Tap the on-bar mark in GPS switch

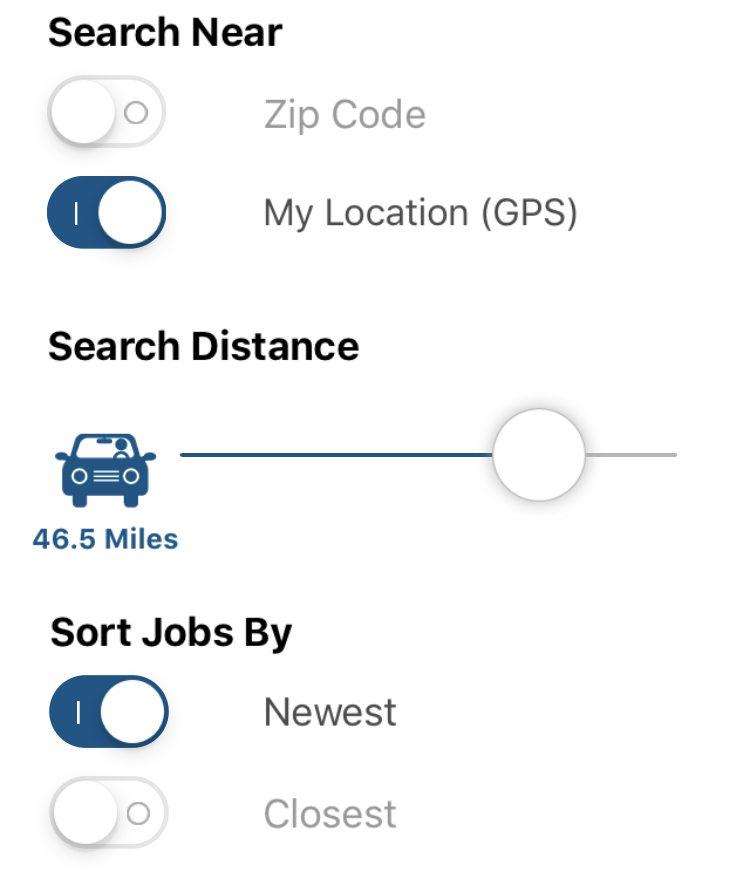pos(76,213)
